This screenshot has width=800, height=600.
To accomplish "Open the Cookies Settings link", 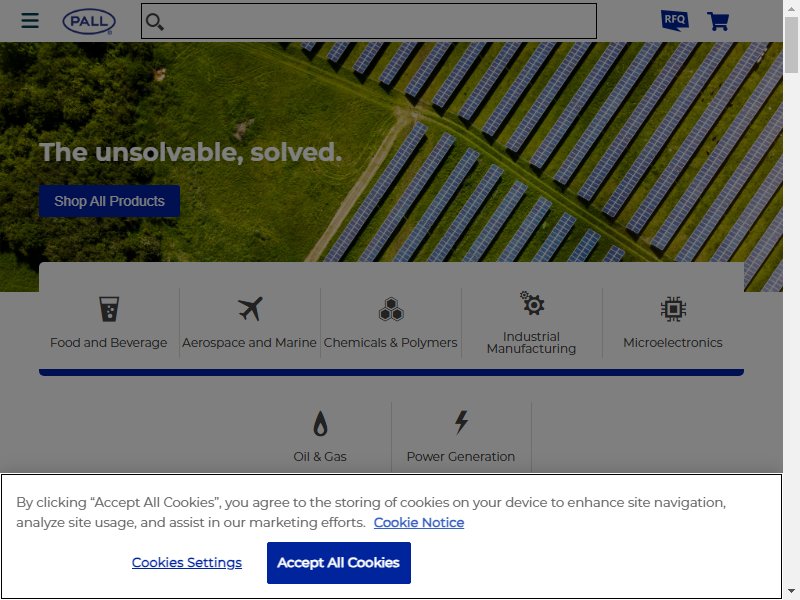I will pyautogui.click(x=187, y=562).
